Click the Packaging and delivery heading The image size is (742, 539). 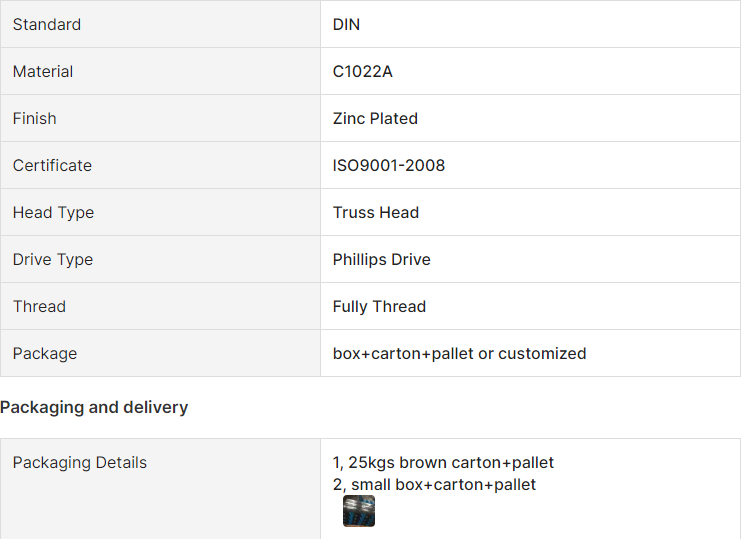pyautogui.click(x=94, y=407)
